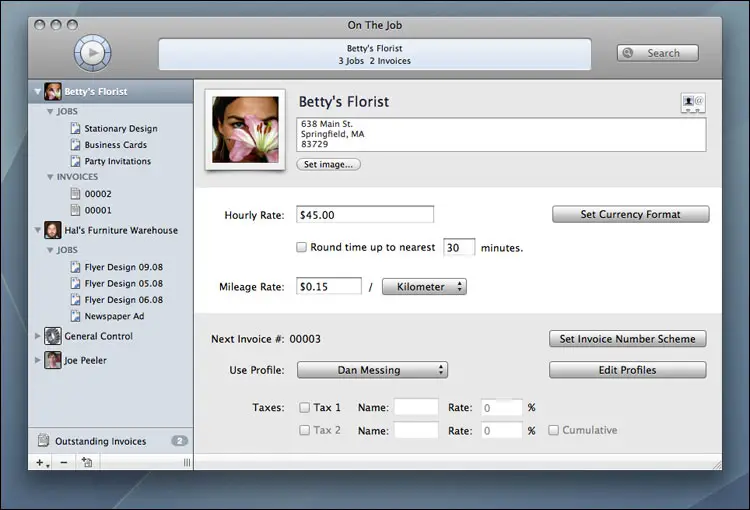Click Hal's Furniture Warehouse avatar icon
The width and height of the screenshot is (750, 510).
pos(53,230)
